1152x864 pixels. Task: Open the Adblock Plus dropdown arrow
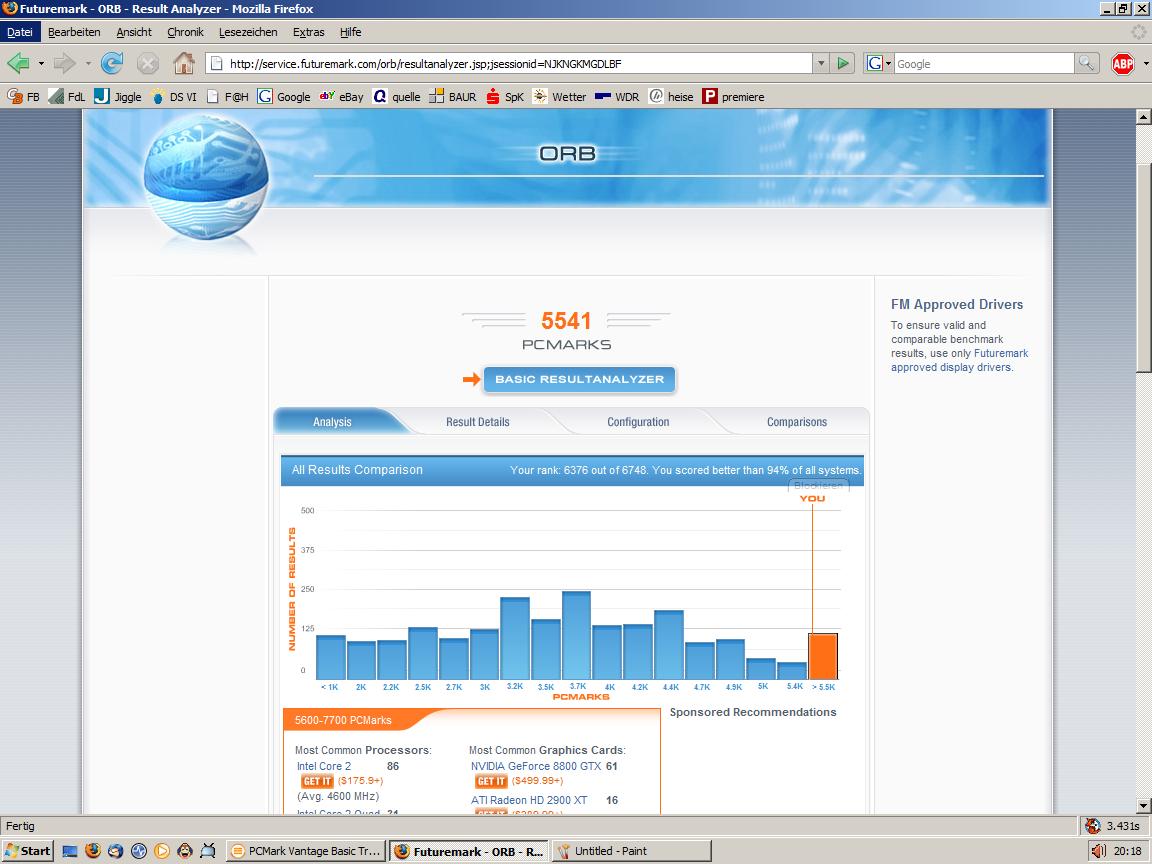tap(1145, 64)
